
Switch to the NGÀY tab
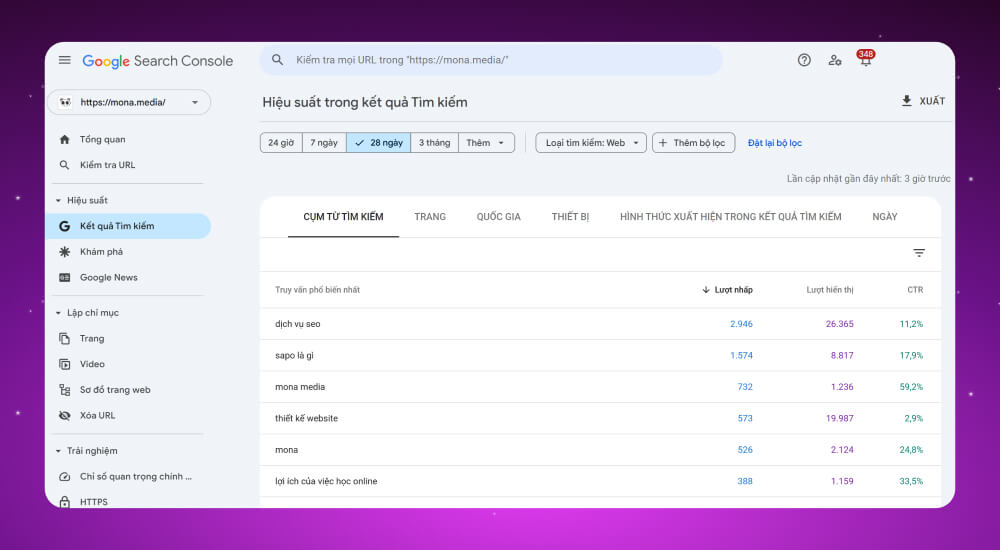885,217
